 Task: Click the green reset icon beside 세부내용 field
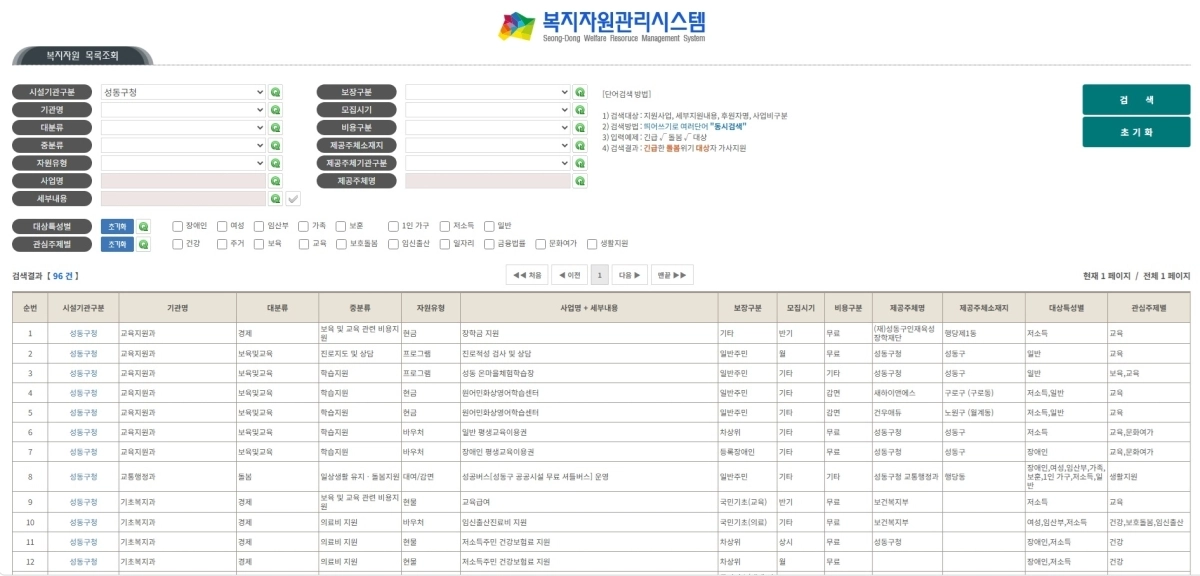pyautogui.click(x=276, y=199)
